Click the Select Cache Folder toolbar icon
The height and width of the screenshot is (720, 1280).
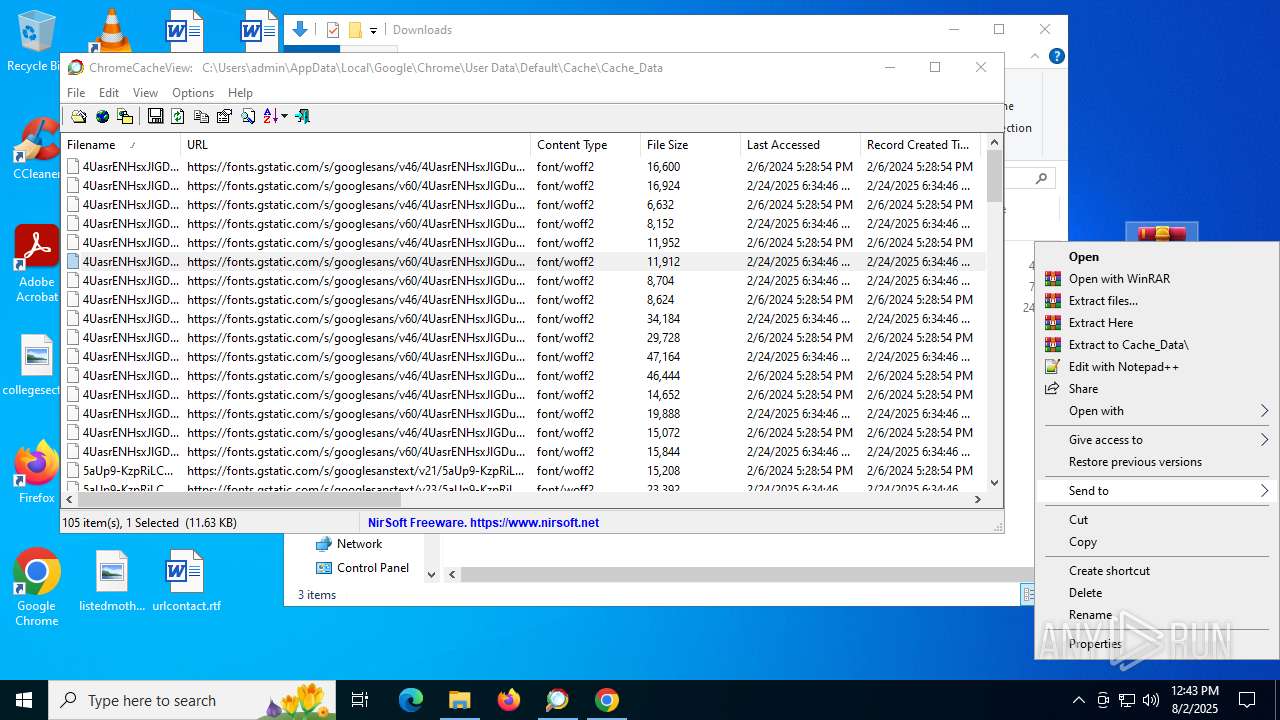point(78,117)
